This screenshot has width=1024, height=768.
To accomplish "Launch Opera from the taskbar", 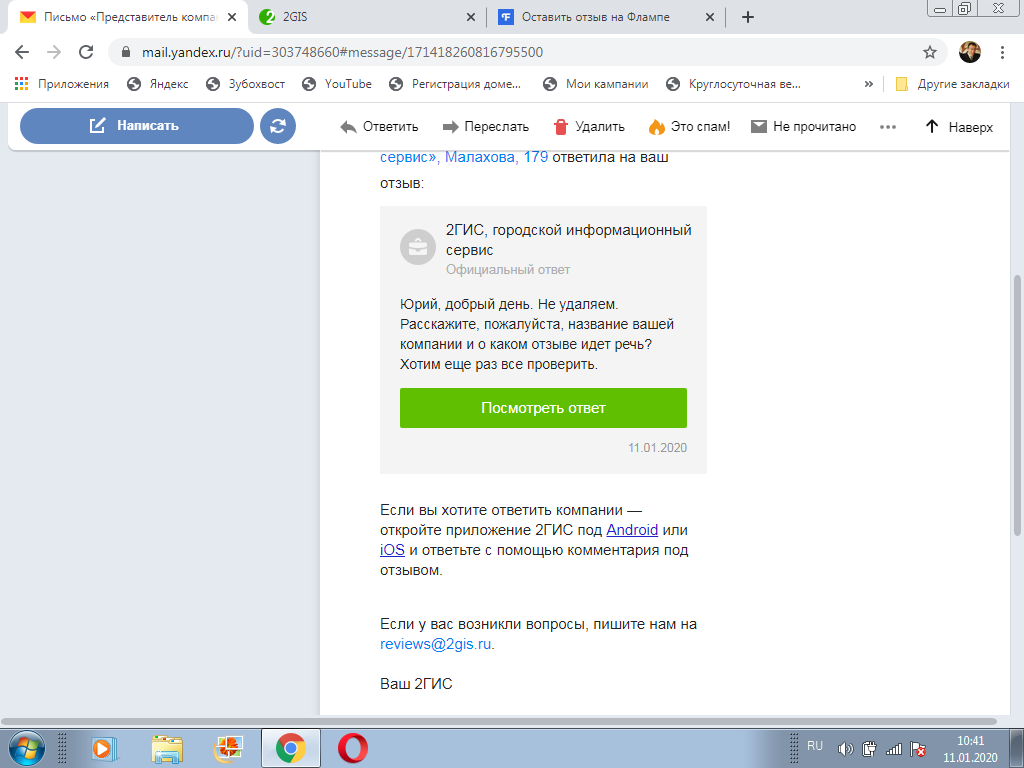I will click(353, 748).
